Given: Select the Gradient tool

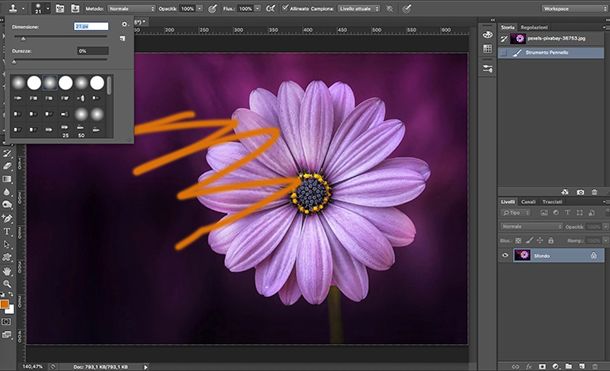Looking at the screenshot, I should point(7,179).
